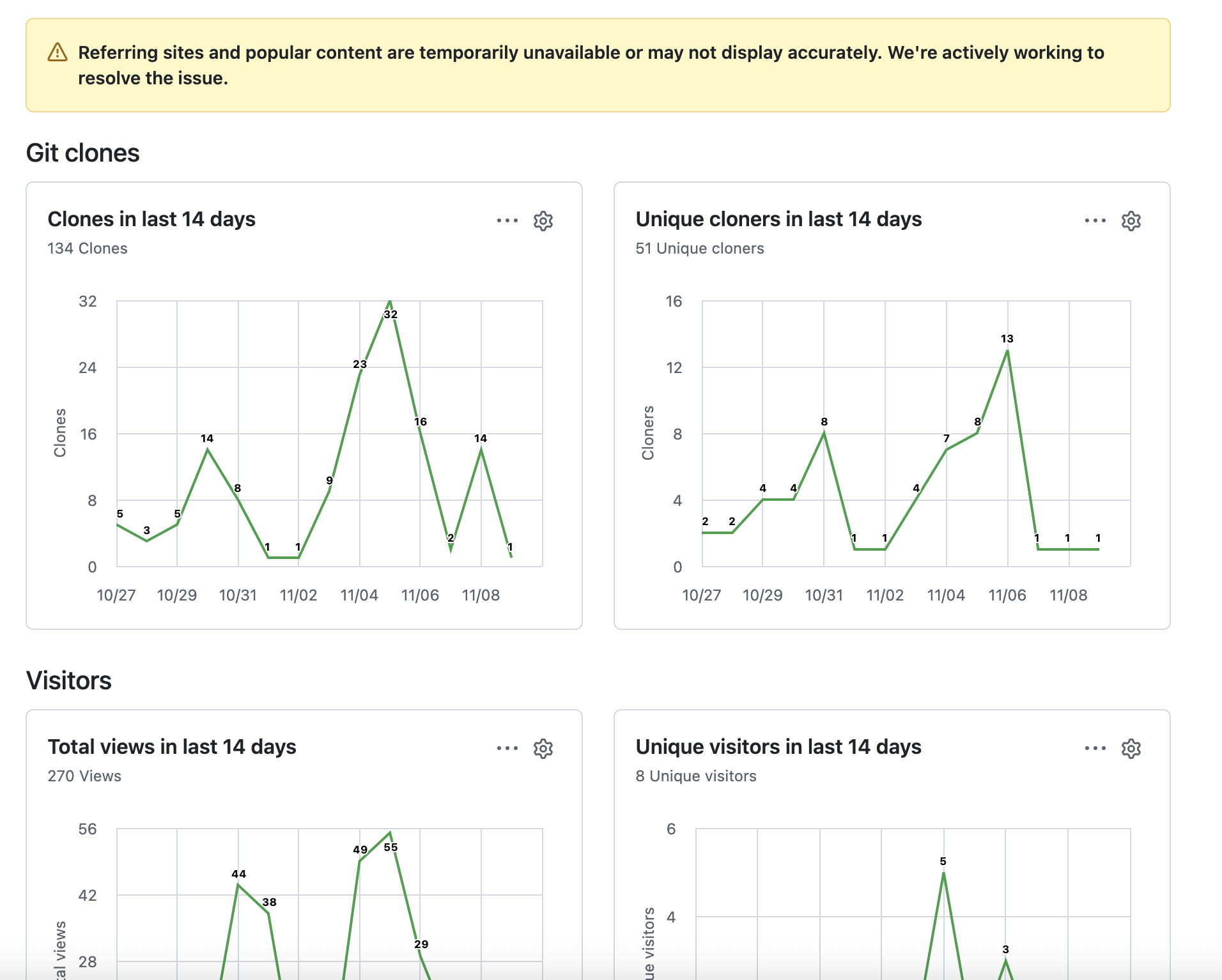The height and width of the screenshot is (980, 1222).
Task: Click the warning triangle icon in banner
Action: tap(58, 52)
